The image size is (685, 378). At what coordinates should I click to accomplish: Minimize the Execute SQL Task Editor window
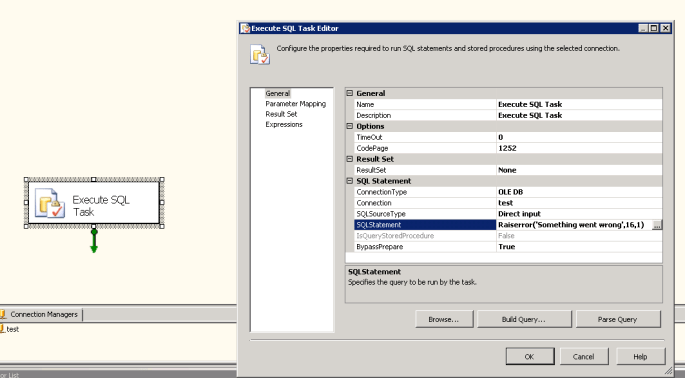pyautogui.click(x=643, y=28)
